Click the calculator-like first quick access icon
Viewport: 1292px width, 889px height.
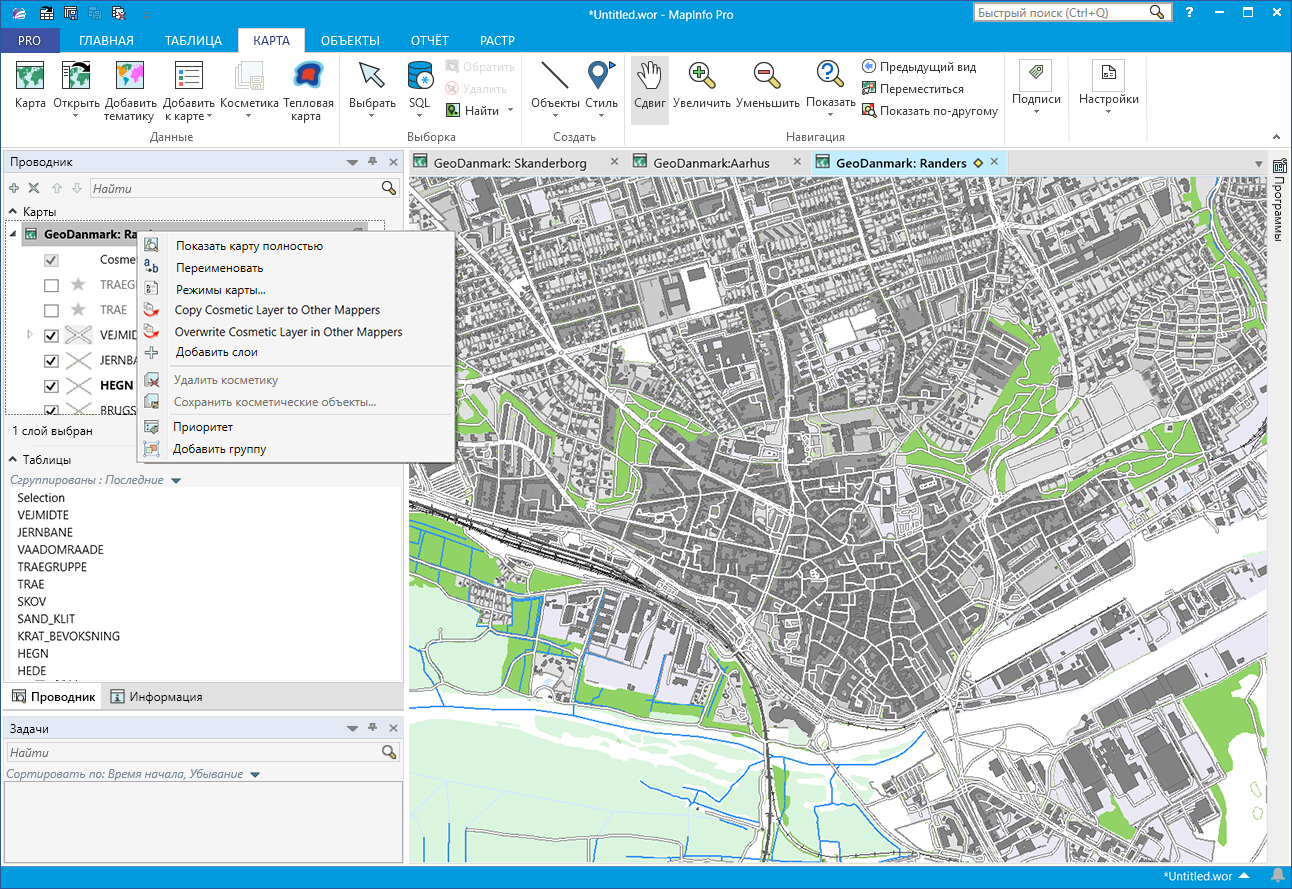pos(47,13)
